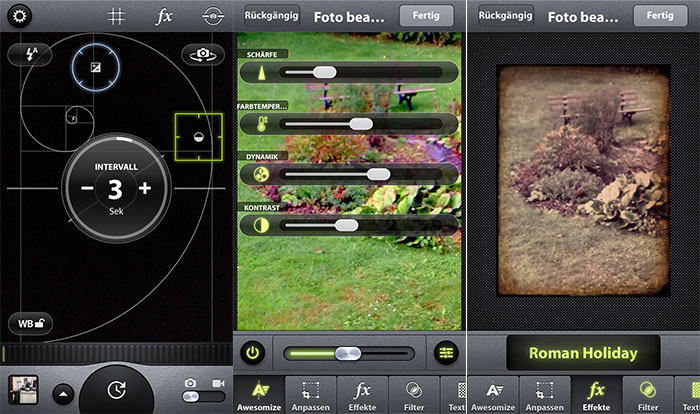The width and height of the screenshot is (700, 414).
Task: Tap the blue exposure circle reticle
Action: (x=96, y=67)
